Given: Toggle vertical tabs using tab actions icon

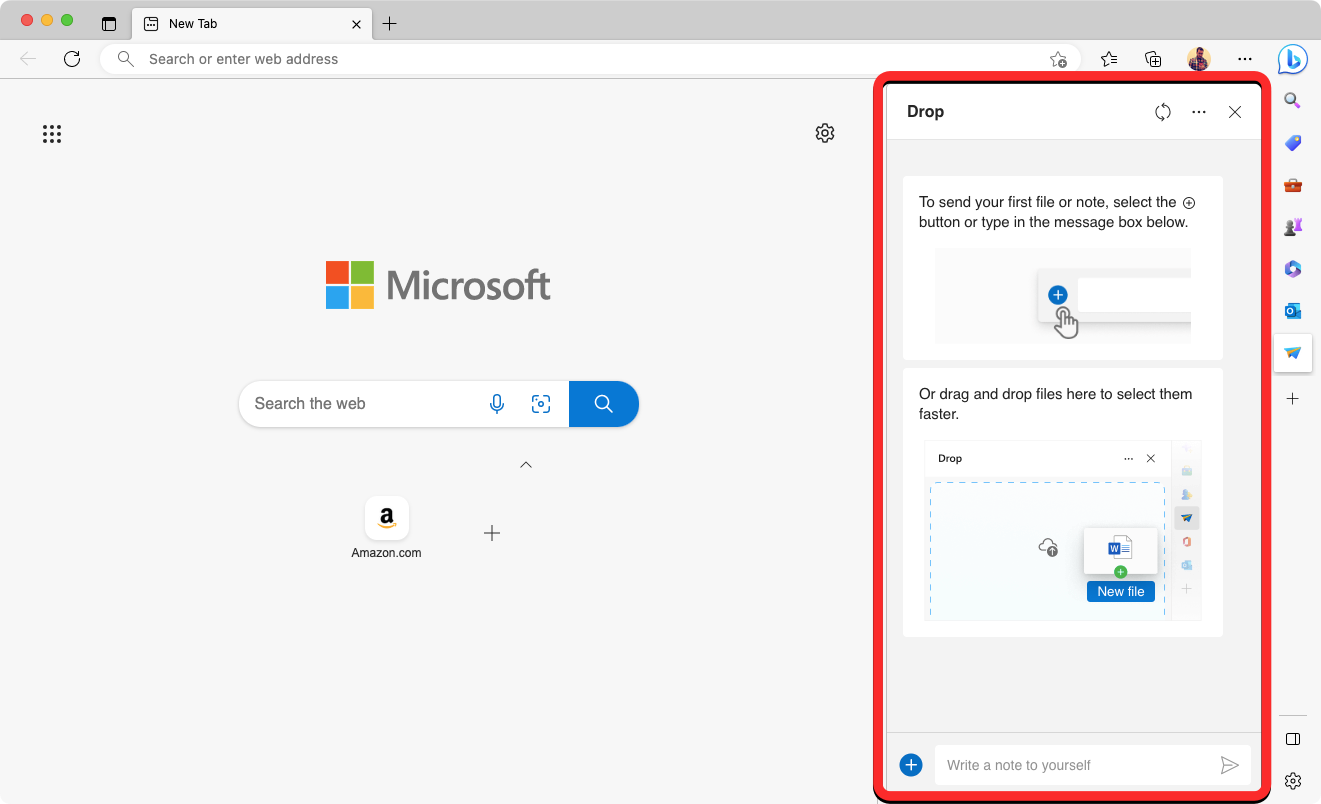Looking at the screenshot, I should [x=109, y=24].
